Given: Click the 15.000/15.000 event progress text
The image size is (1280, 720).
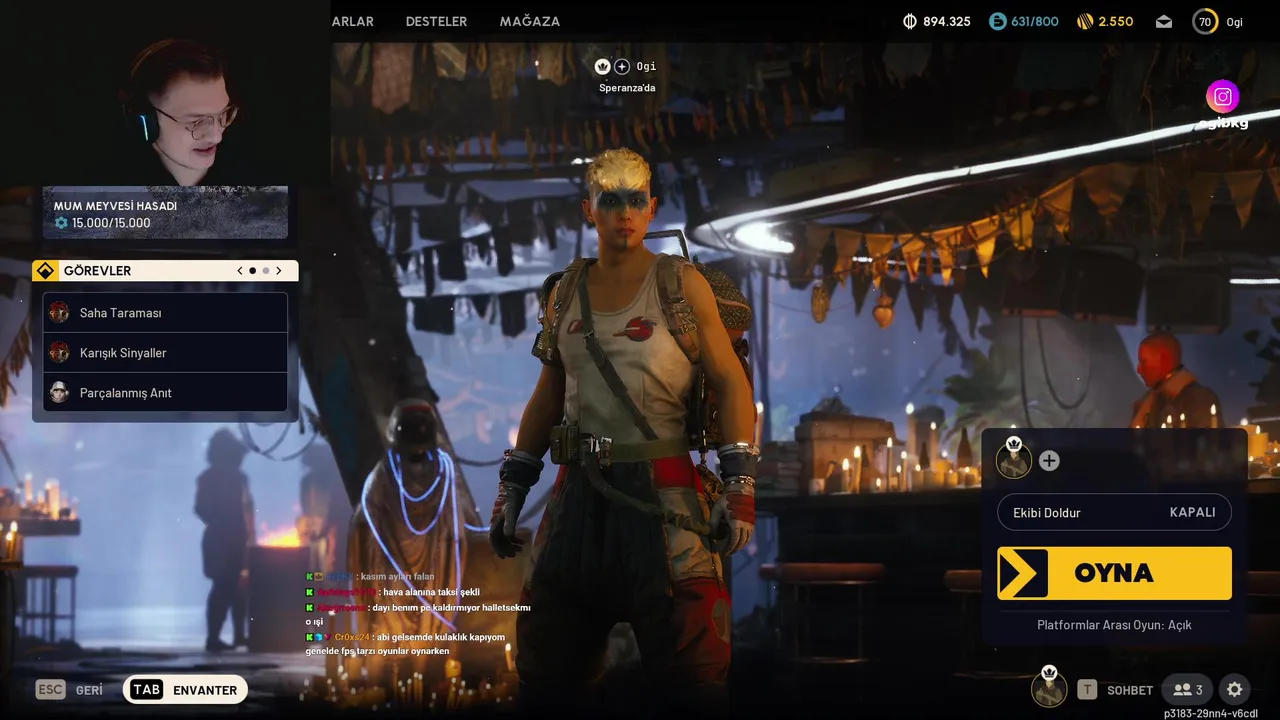Looking at the screenshot, I should point(111,223).
